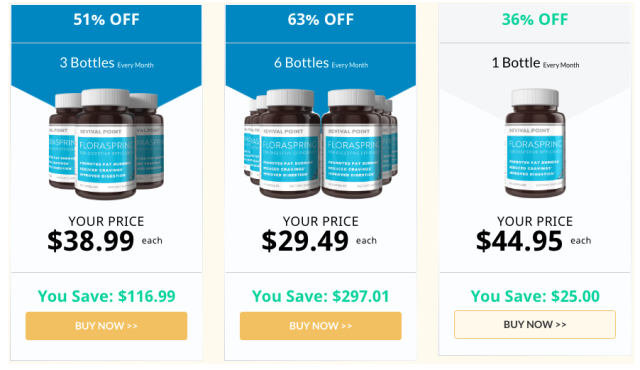The width and height of the screenshot is (640, 370).
Task: Click Buy Now for 6 Bottles package
Action: (x=320, y=326)
